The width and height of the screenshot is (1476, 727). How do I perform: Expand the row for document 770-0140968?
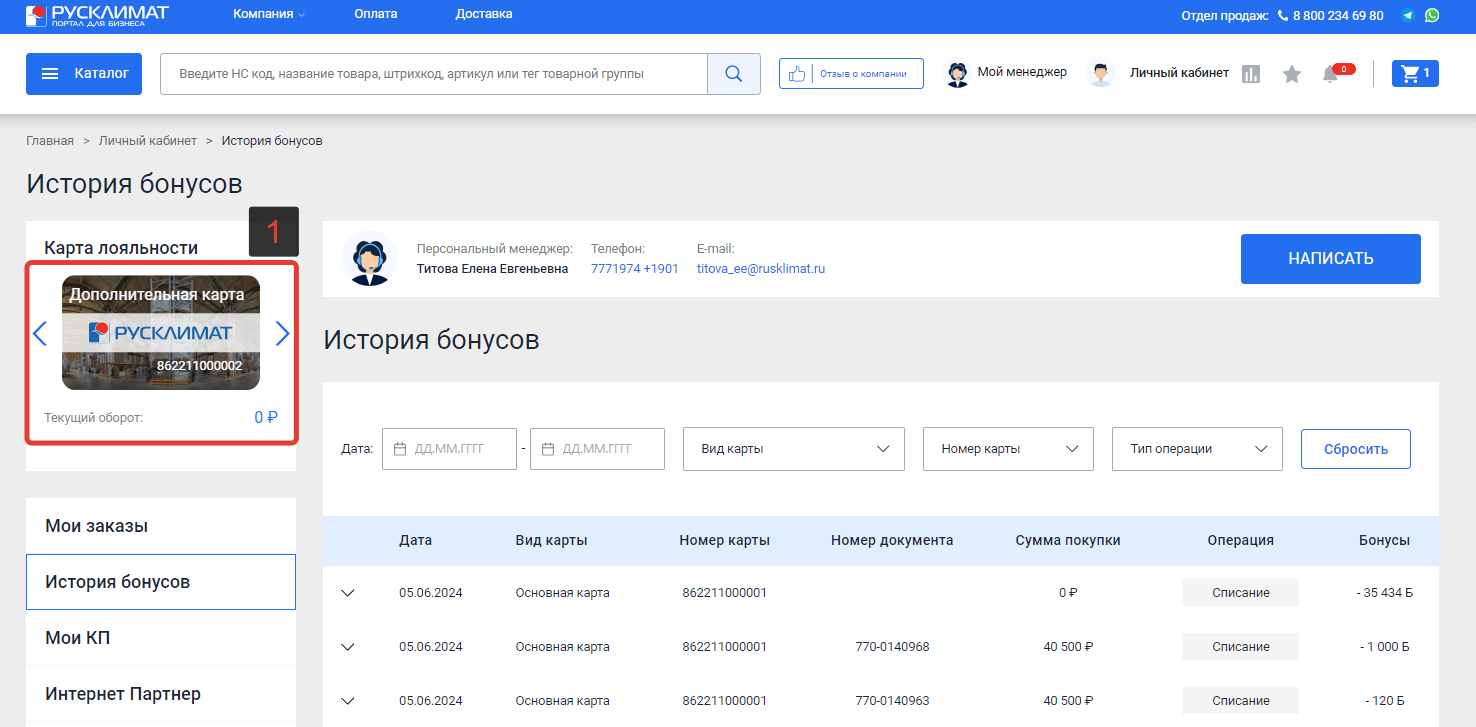point(348,647)
